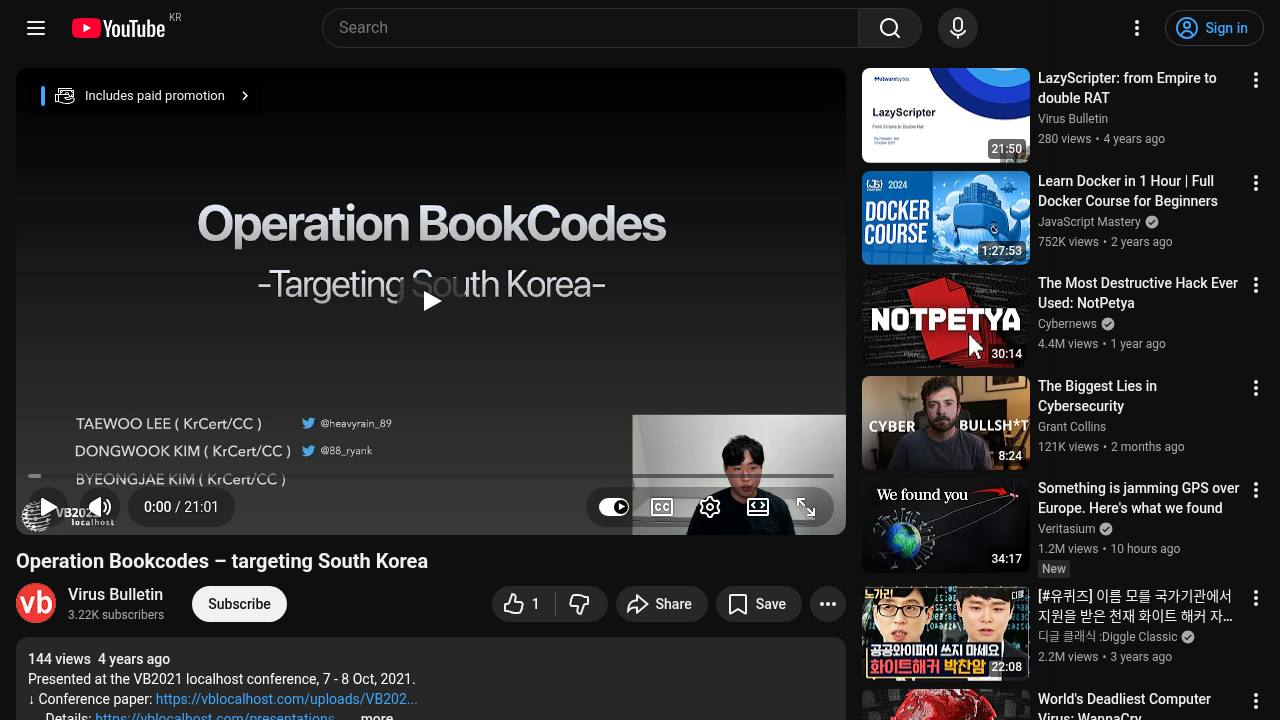Dislike this video
1280x720 pixels.
coord(579,604)
